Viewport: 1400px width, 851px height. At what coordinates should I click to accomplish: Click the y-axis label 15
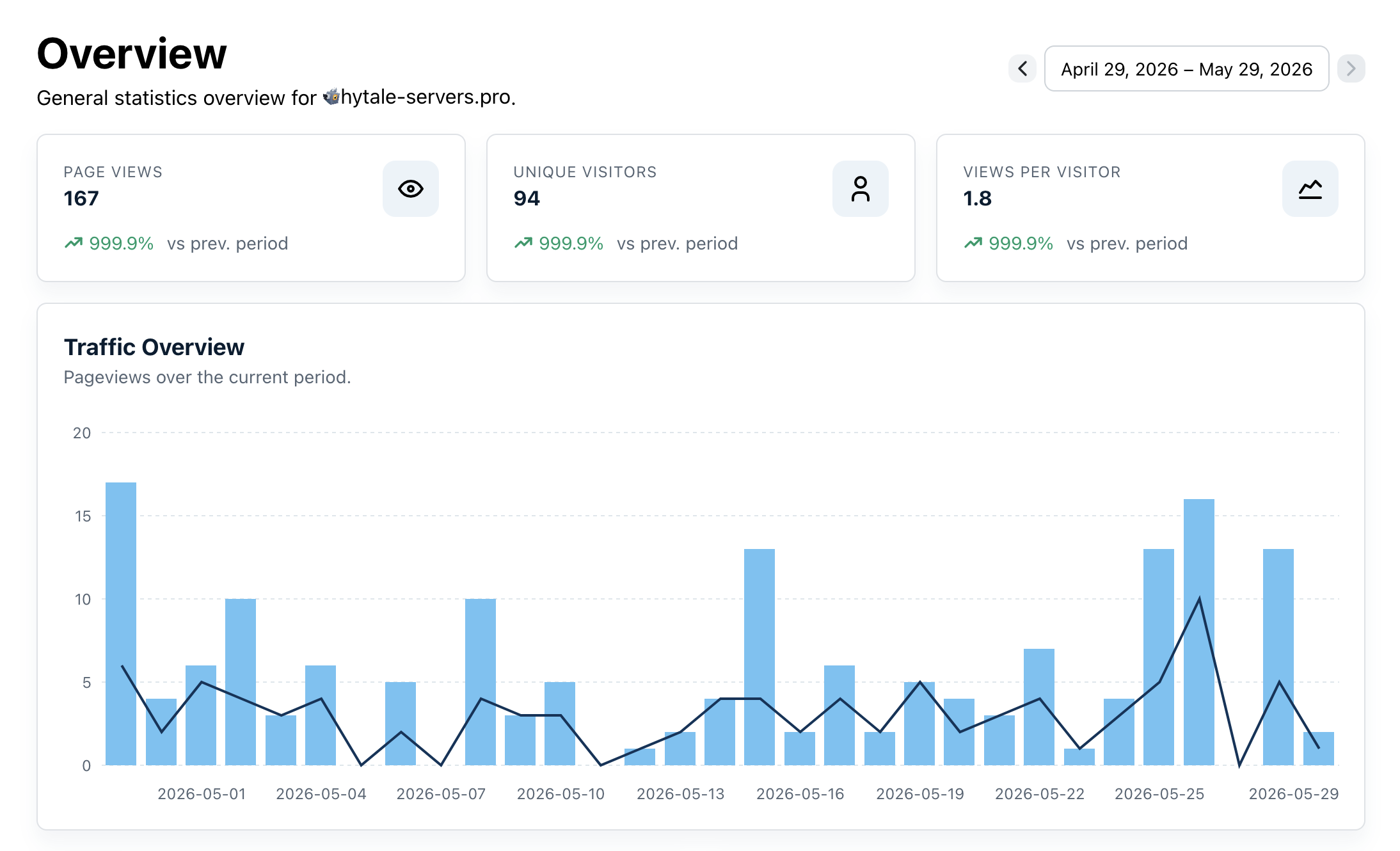[83, 516]
